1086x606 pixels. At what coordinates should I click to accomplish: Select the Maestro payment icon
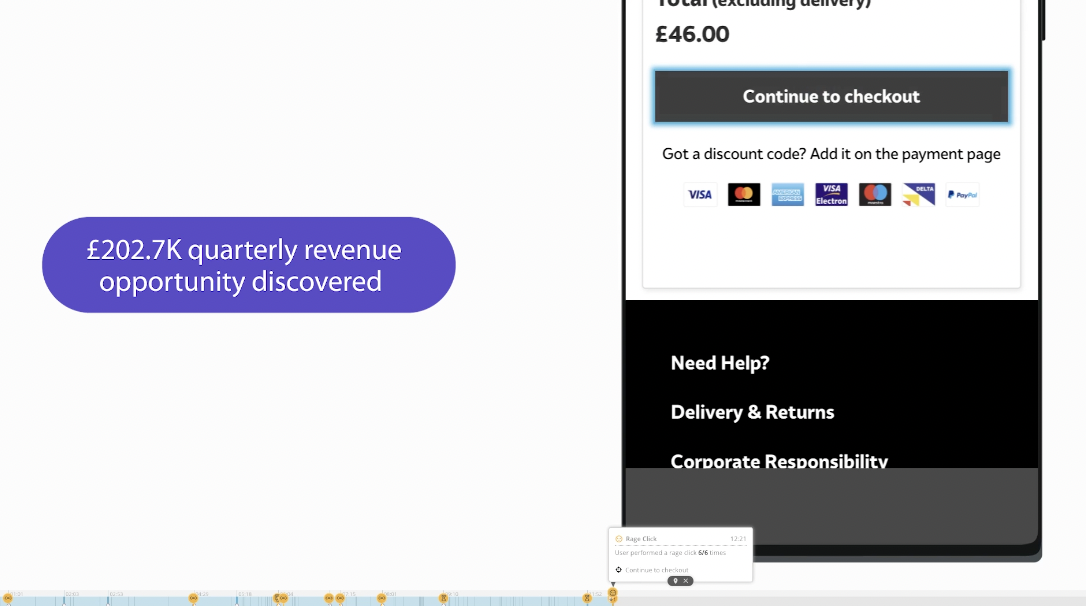pyautogui.click(x=875, y=194)
